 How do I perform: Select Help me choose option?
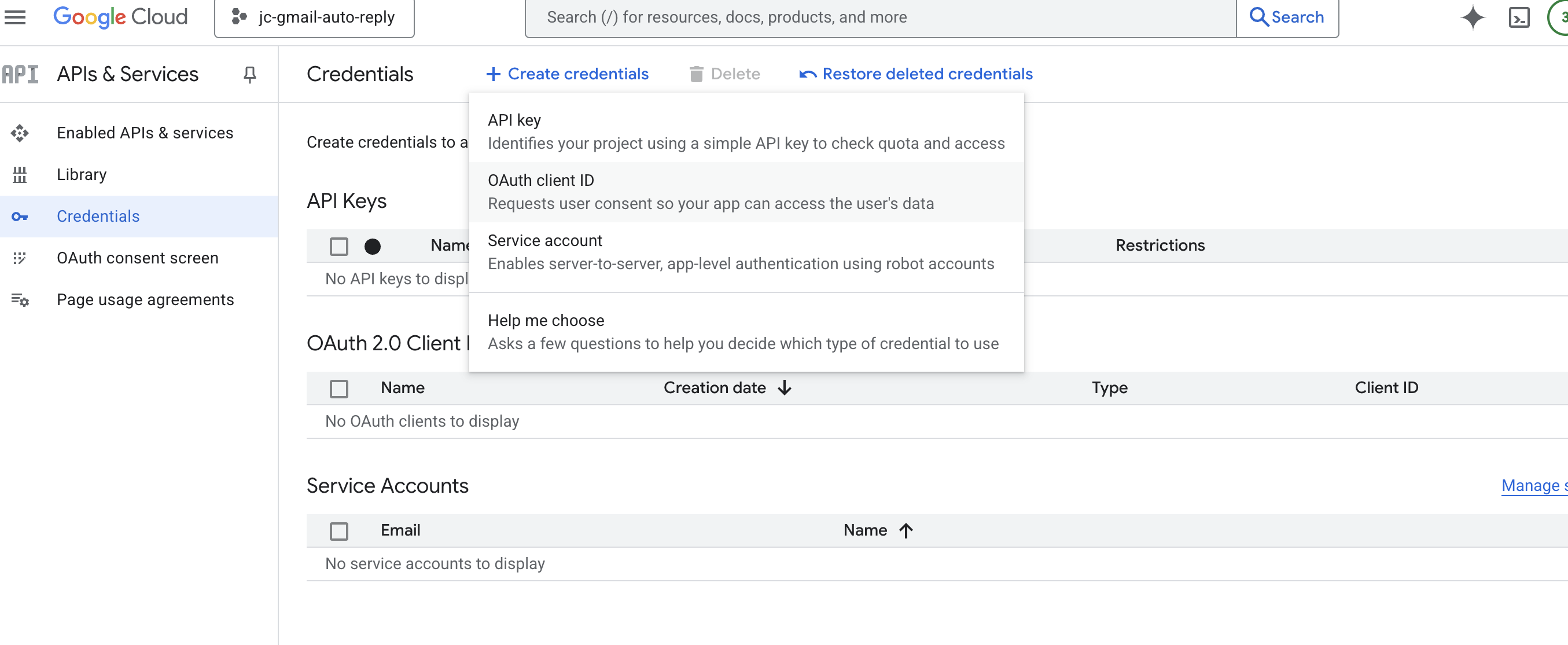[x=746, y=332]
